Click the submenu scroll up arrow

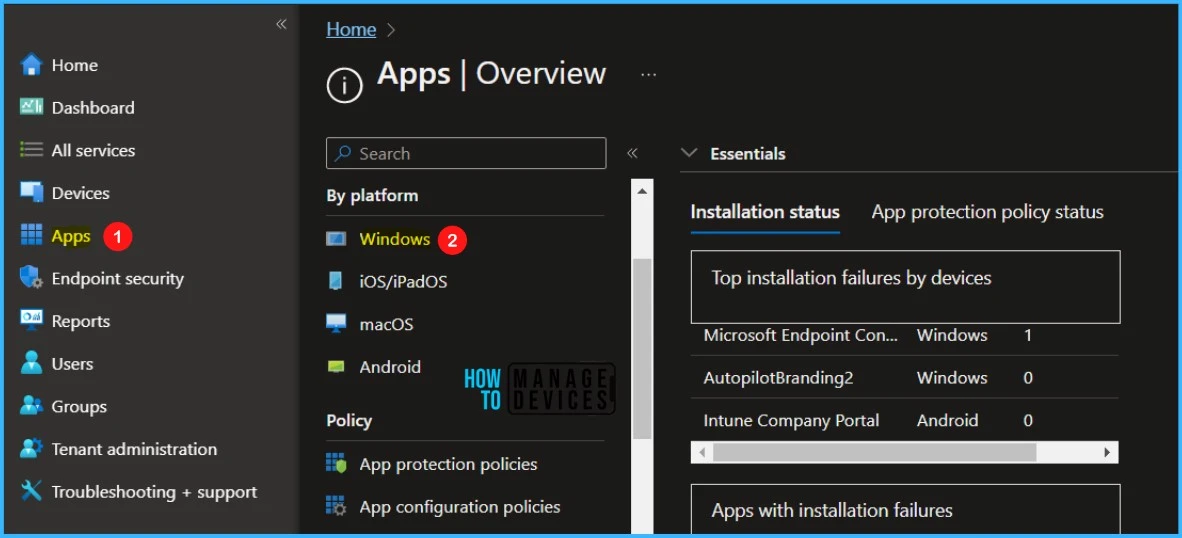(642, 191)
